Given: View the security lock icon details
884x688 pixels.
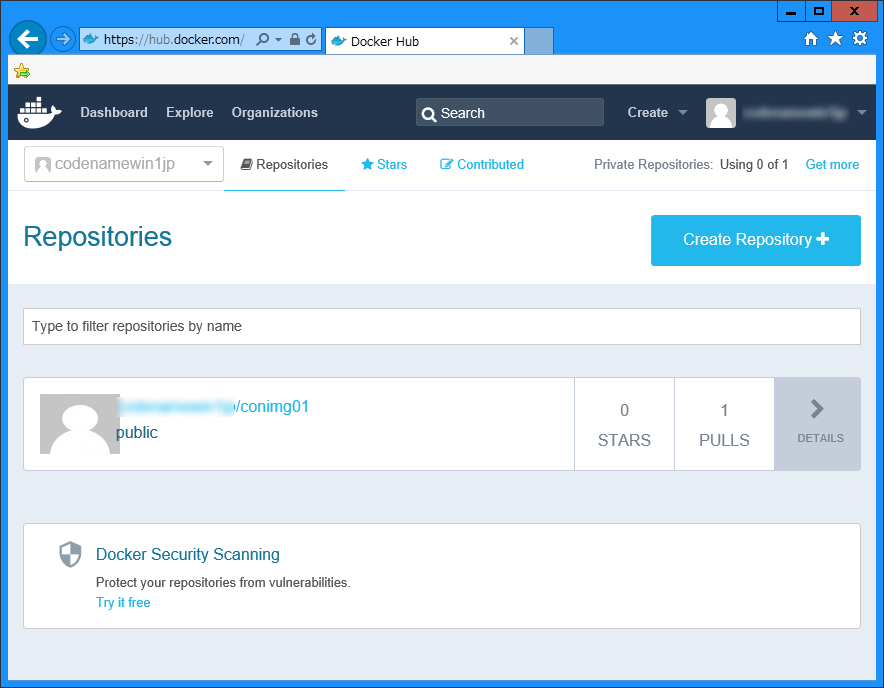Looking at the screenshot, I should (294, 39).
